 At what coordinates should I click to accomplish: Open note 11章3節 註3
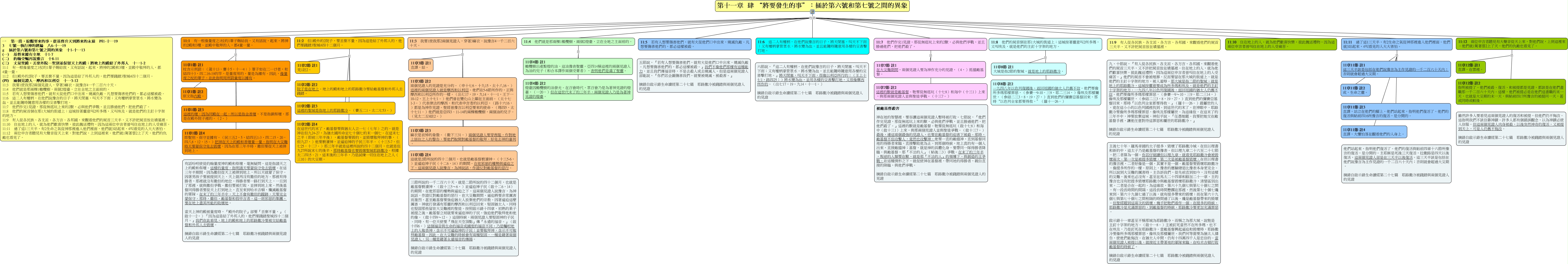point(463,137)
